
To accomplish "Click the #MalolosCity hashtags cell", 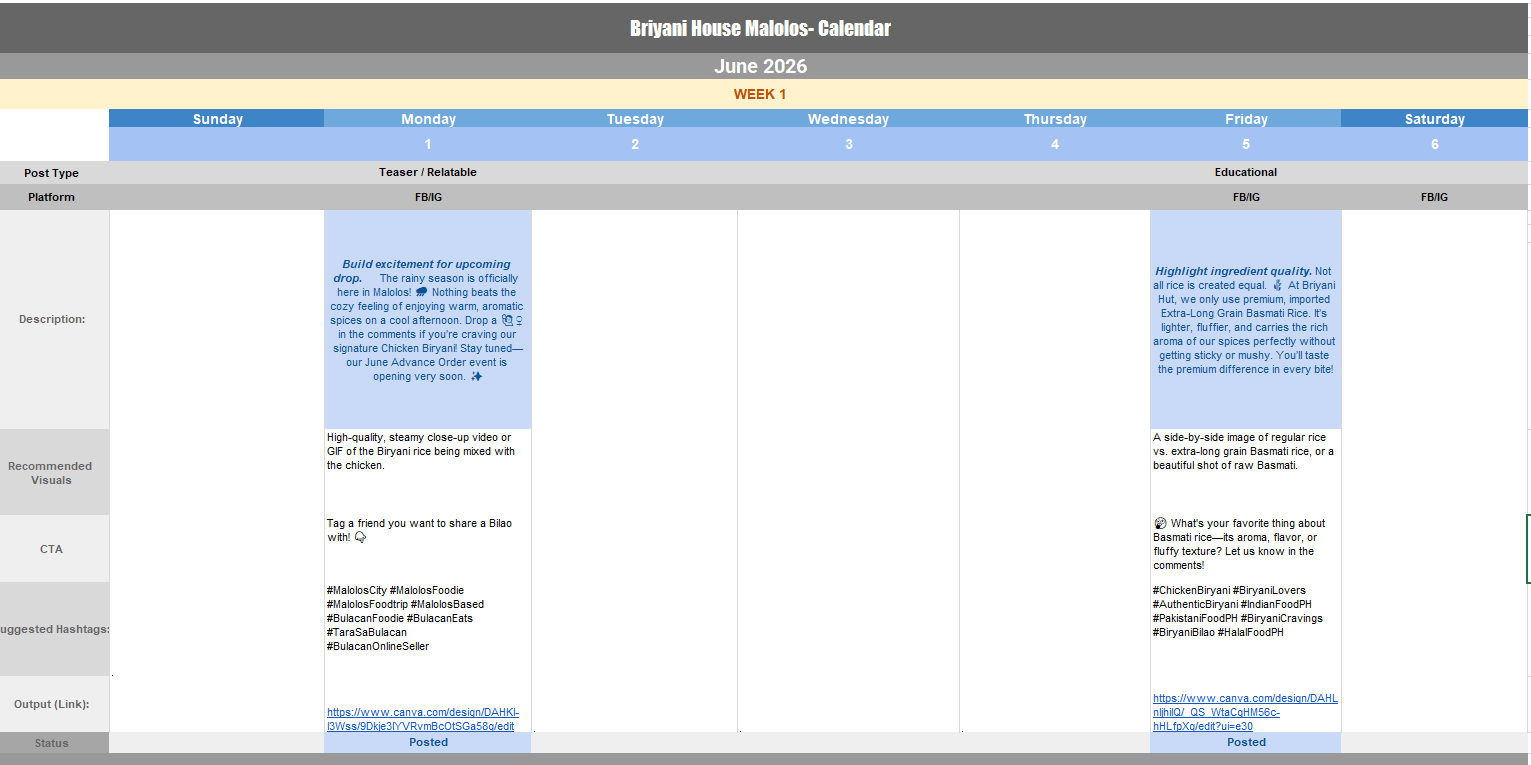I will tap(428, 629).
